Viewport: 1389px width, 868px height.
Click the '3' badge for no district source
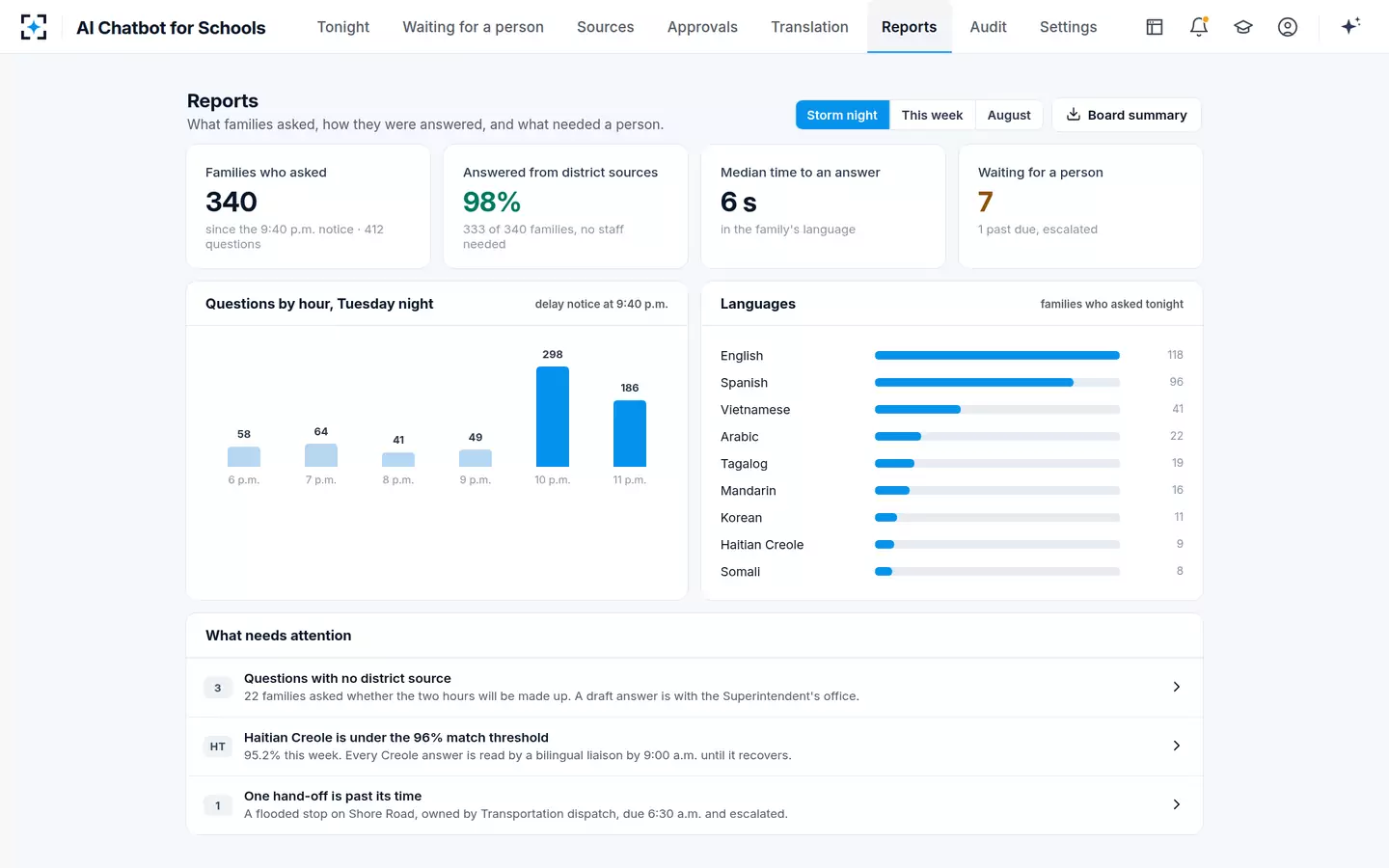(x=218, y=688)
